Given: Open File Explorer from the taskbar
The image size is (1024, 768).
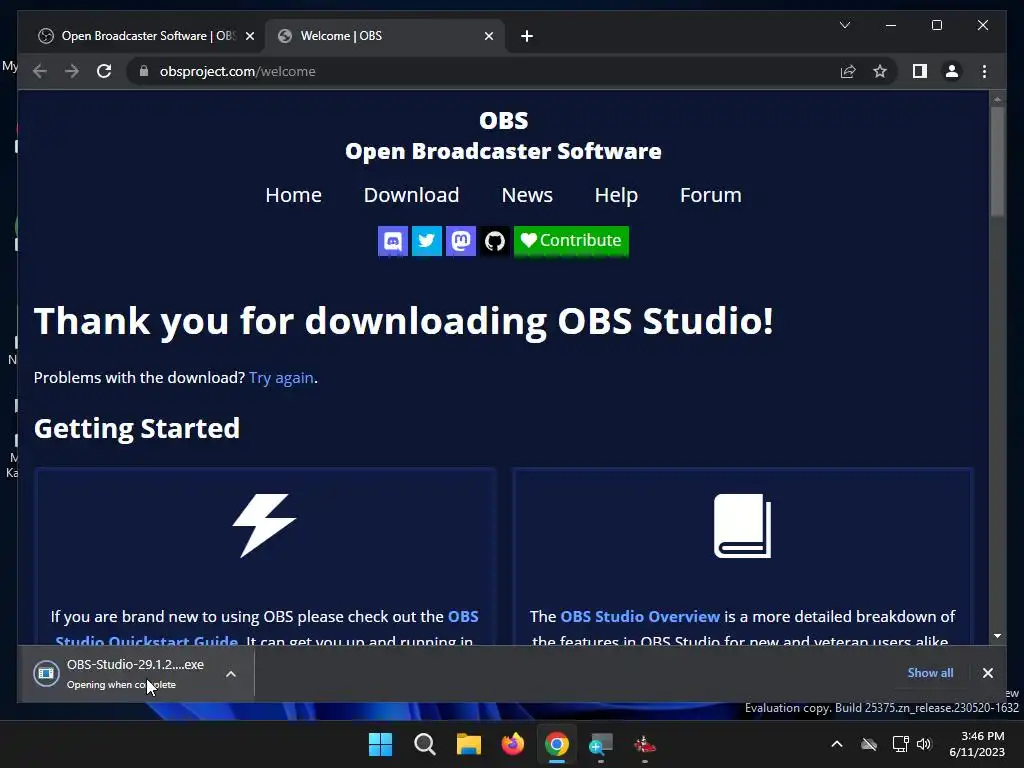Looking at the screenshot, I should click(468, 744).
